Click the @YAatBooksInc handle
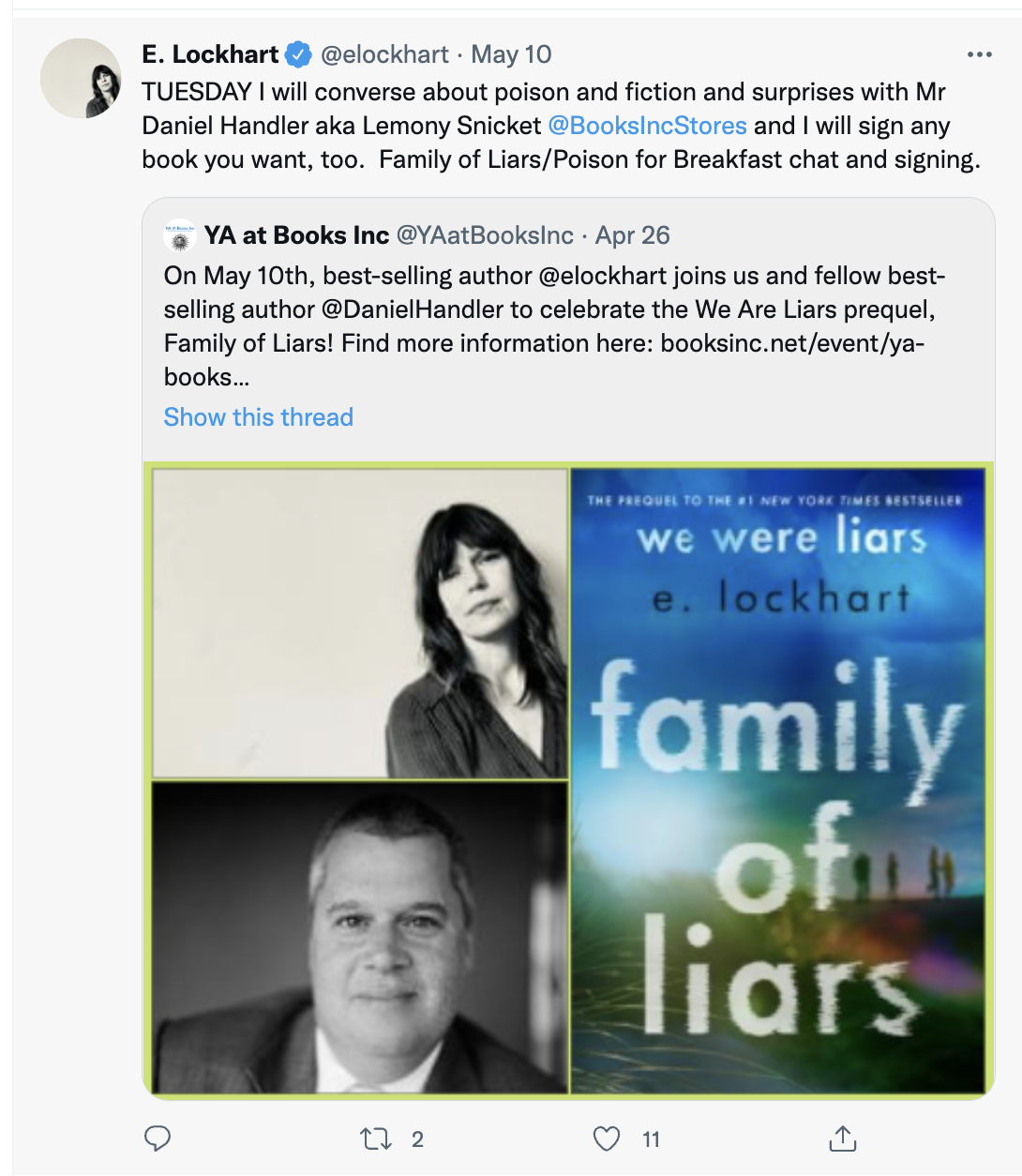This screenshot has width=1022, height=1176. pos(485,235)
